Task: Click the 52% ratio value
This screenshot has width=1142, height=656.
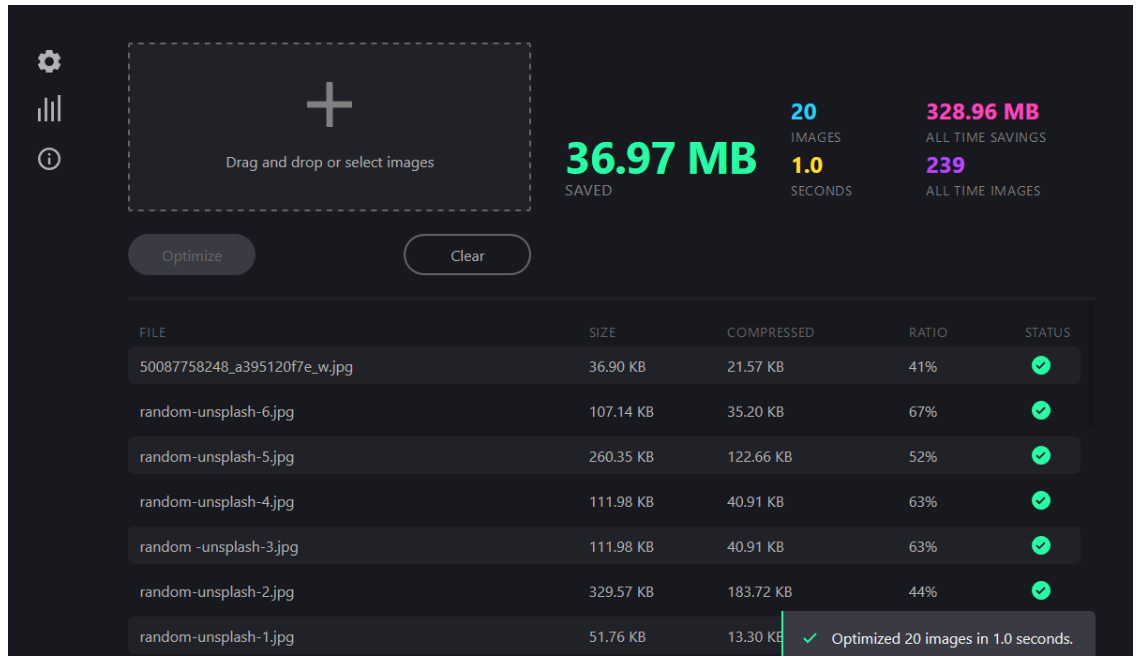Action: click(x=922, y=457)
